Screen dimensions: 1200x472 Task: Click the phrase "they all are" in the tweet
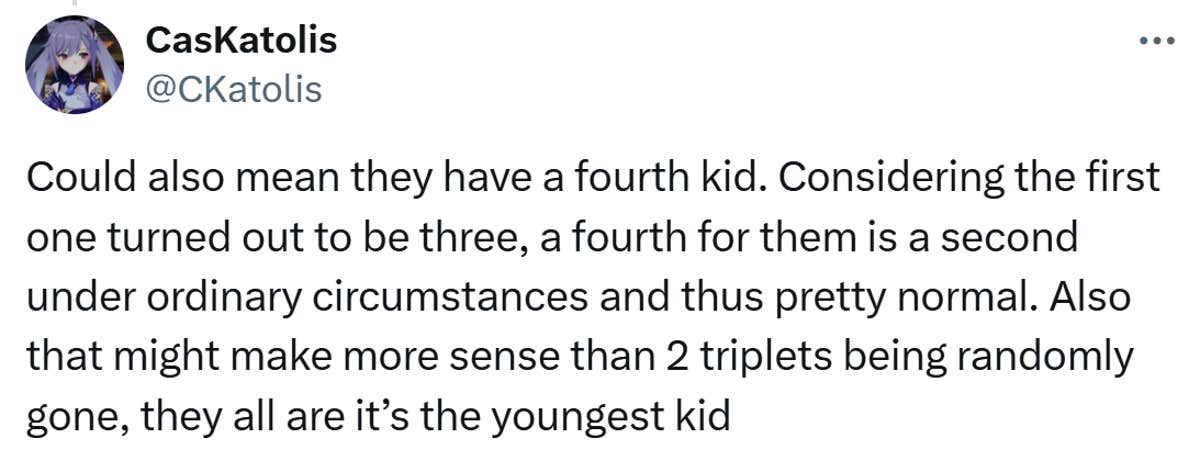pos(223,414)
